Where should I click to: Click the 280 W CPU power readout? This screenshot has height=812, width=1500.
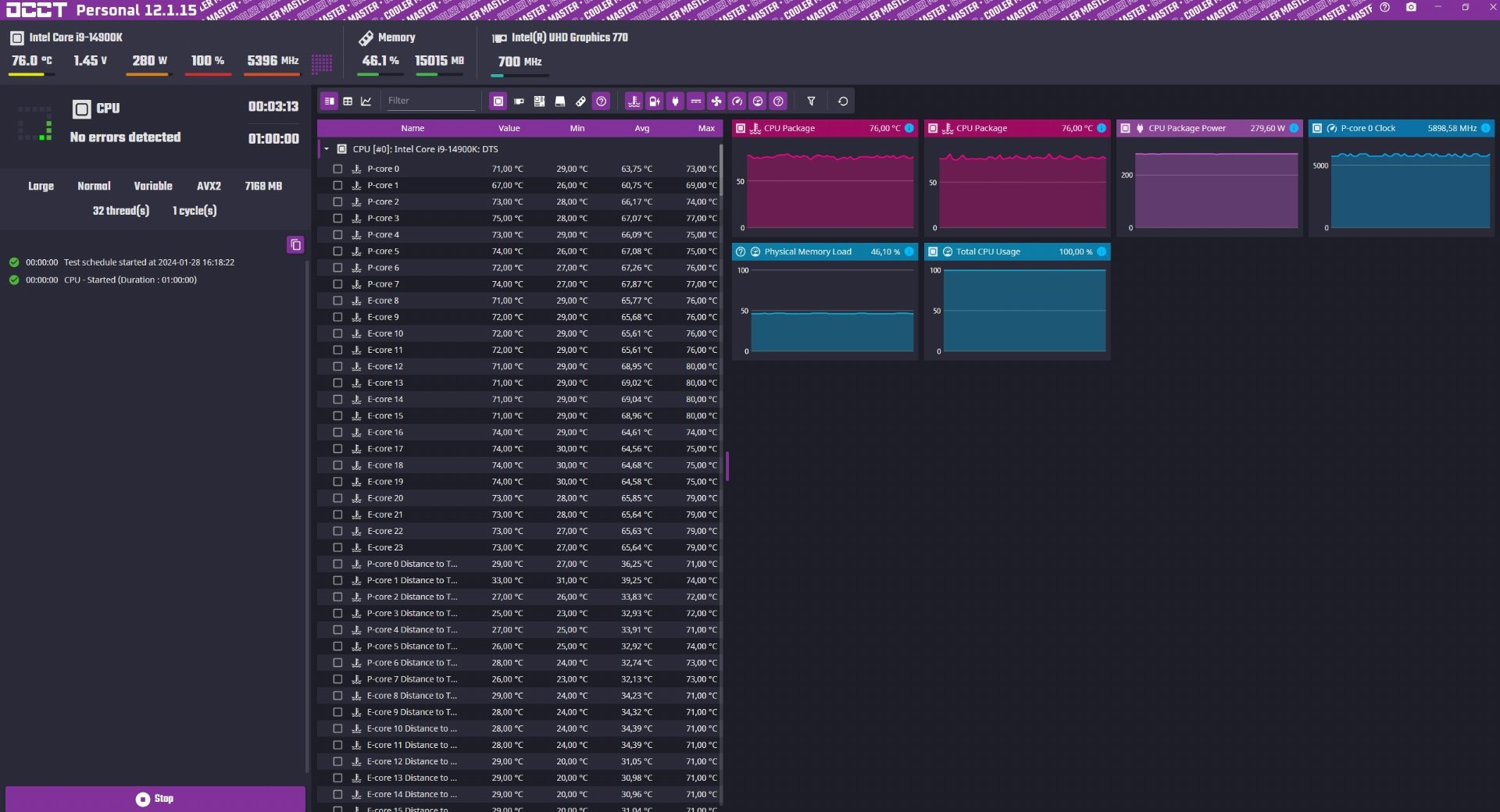coord(149,60)
